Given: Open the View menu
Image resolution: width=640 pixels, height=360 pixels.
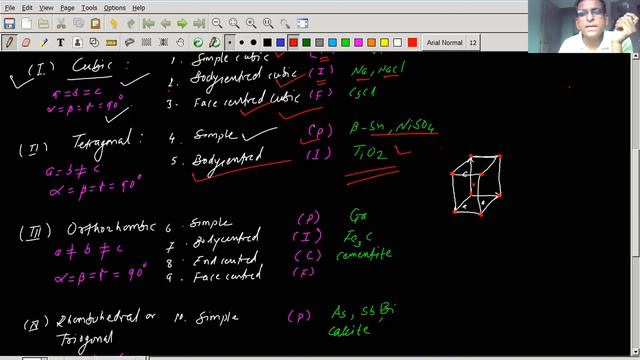Looking at the screenshot, I should pos(46,8).
